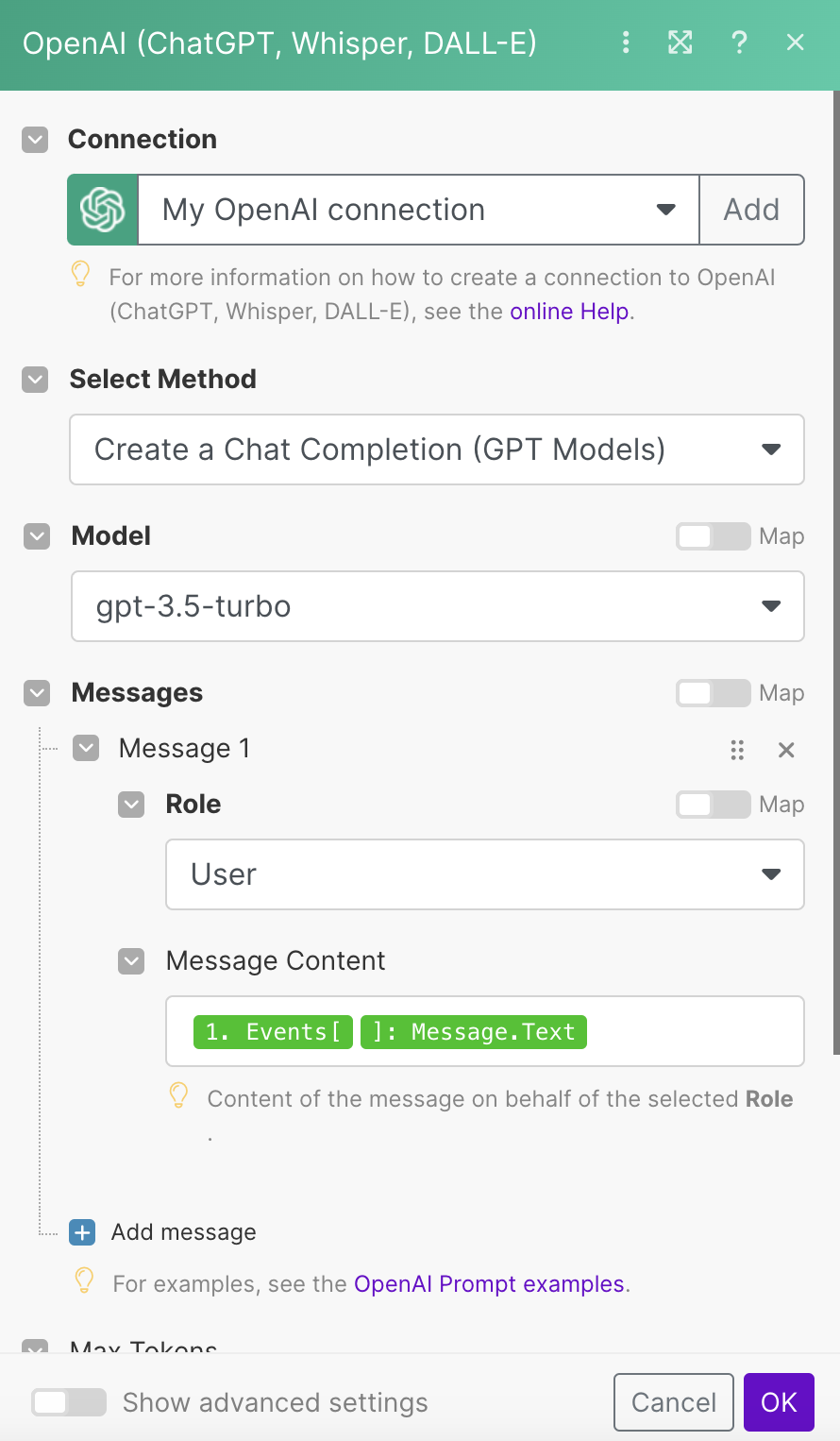Image resolution: width=840 pixels, height=1441 pixels.
Task: Click the lightbulb hint under Message Content
Action: click(178, 1096)
